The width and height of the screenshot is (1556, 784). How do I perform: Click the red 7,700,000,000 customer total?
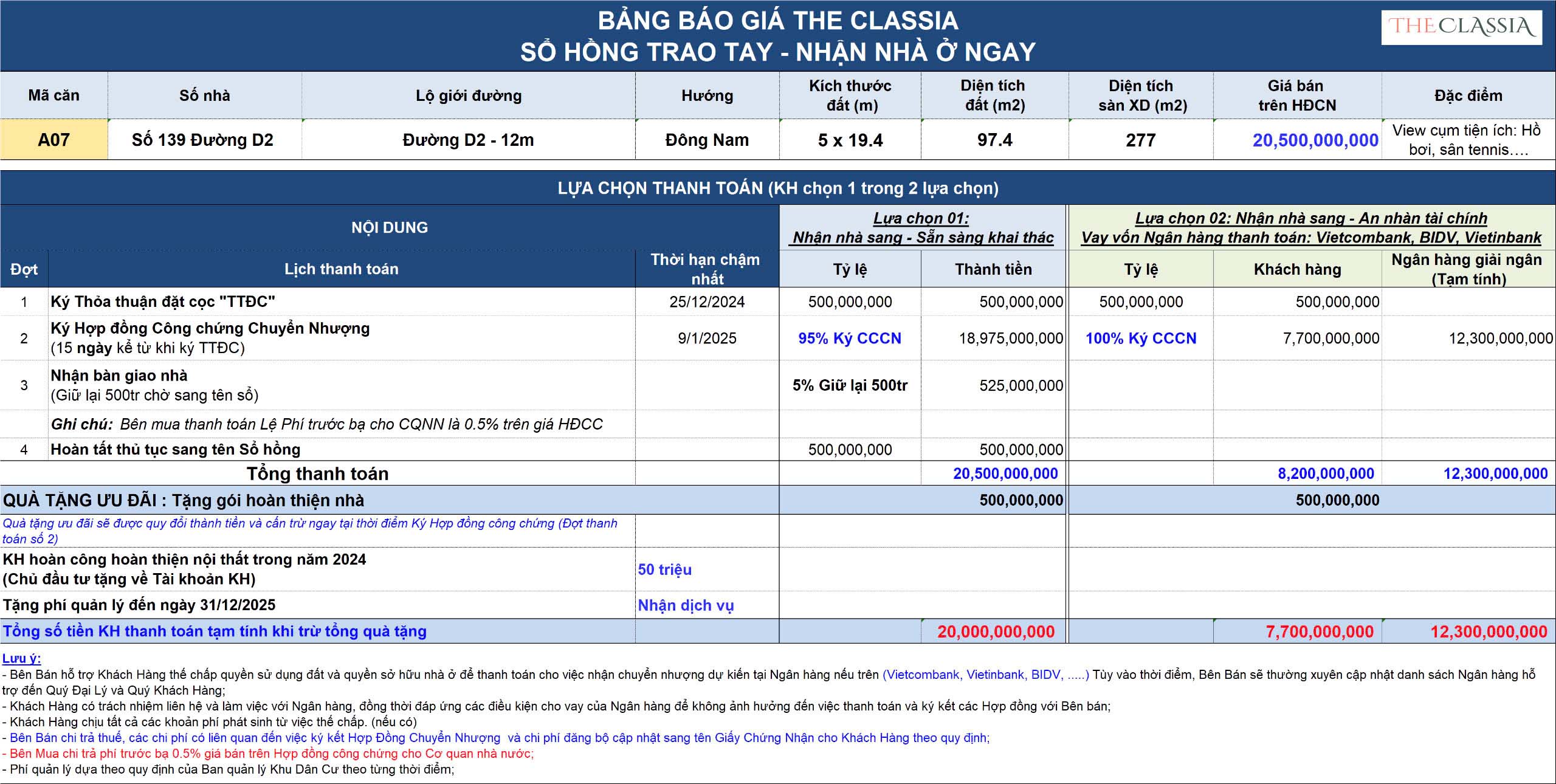pos(1319,631)
